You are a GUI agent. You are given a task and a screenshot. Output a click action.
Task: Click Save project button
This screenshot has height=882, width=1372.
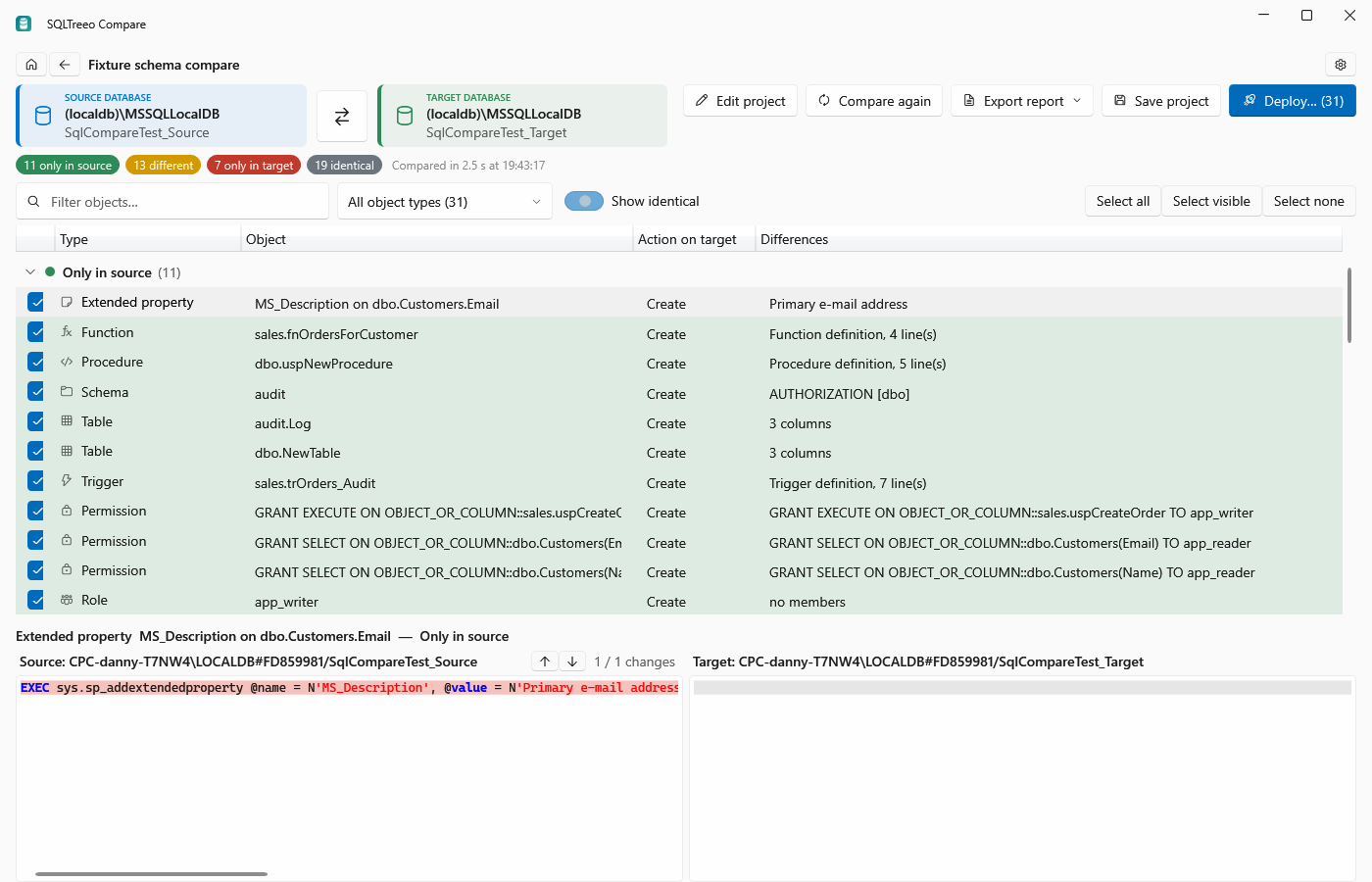pos(1161,101)
